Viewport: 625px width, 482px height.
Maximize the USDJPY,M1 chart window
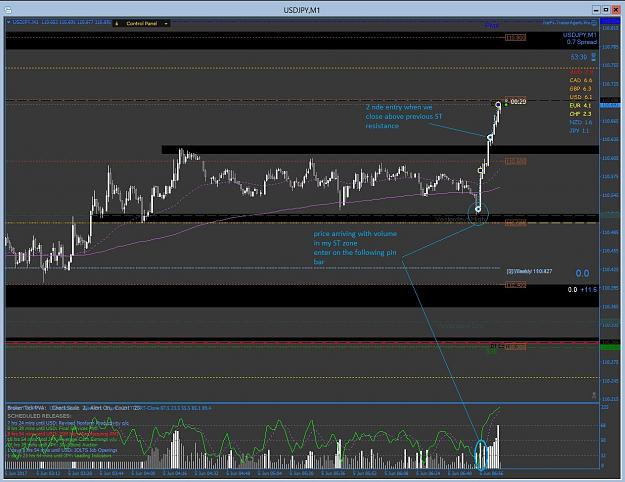(606, 10)
